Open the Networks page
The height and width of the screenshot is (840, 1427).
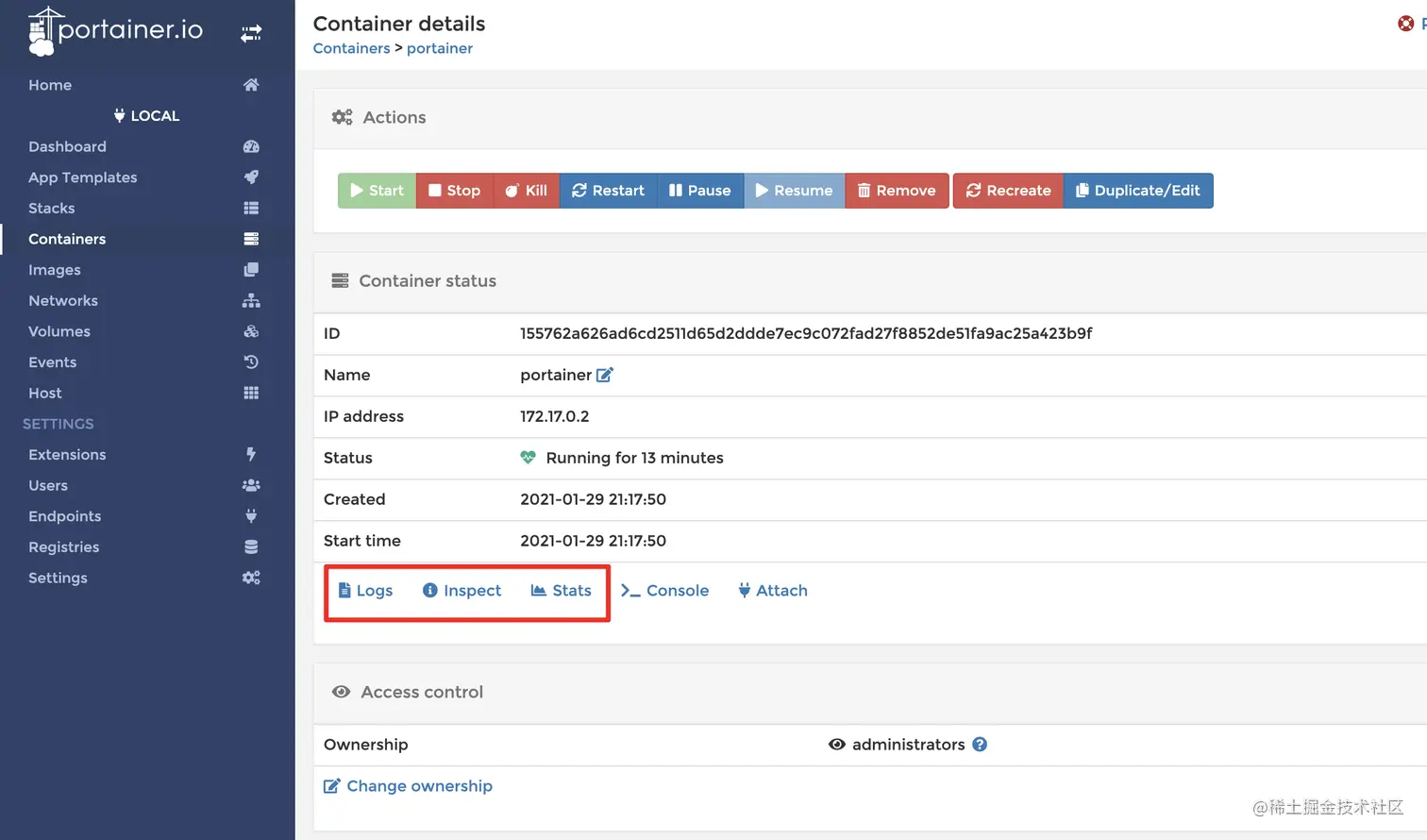(63, 300)
